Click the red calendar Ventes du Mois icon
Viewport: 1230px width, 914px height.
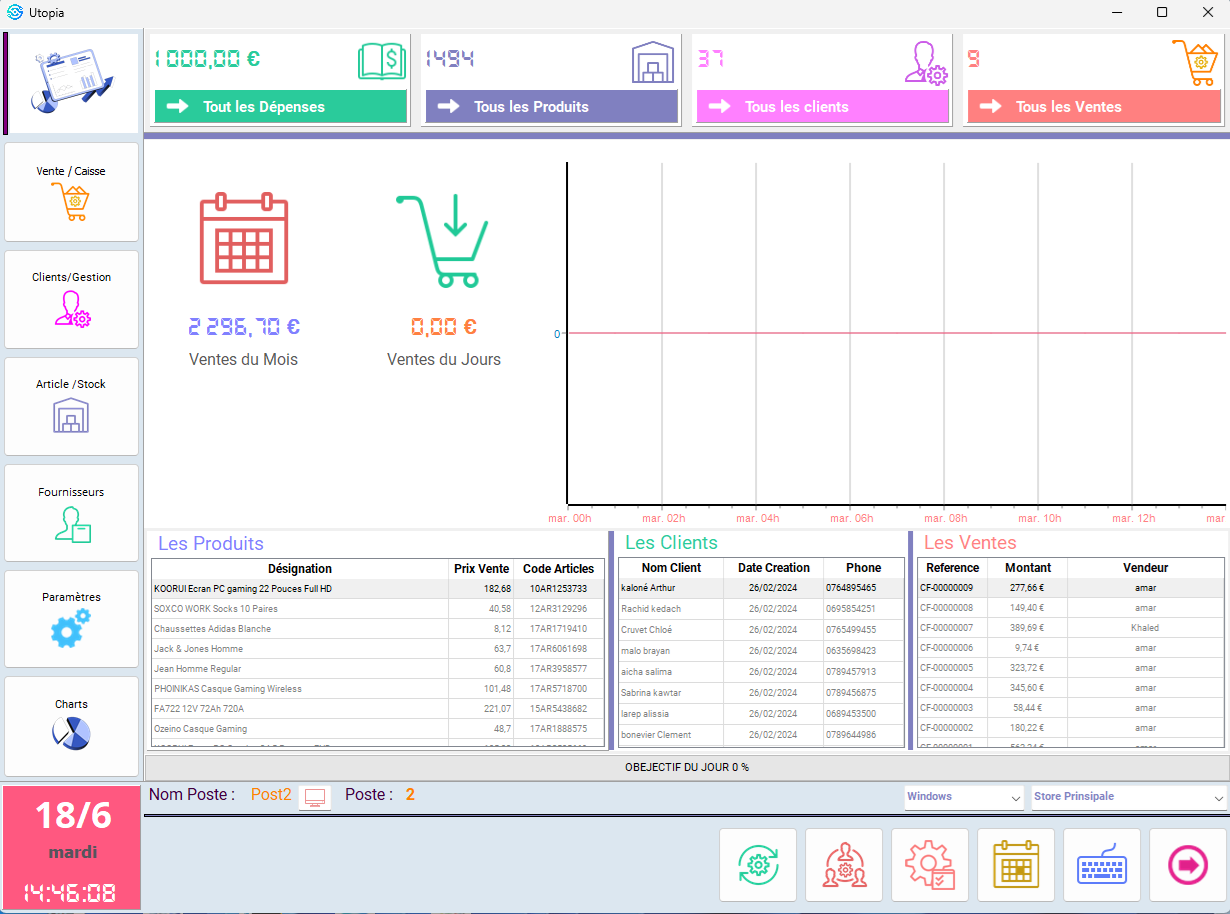click(244, 238)
